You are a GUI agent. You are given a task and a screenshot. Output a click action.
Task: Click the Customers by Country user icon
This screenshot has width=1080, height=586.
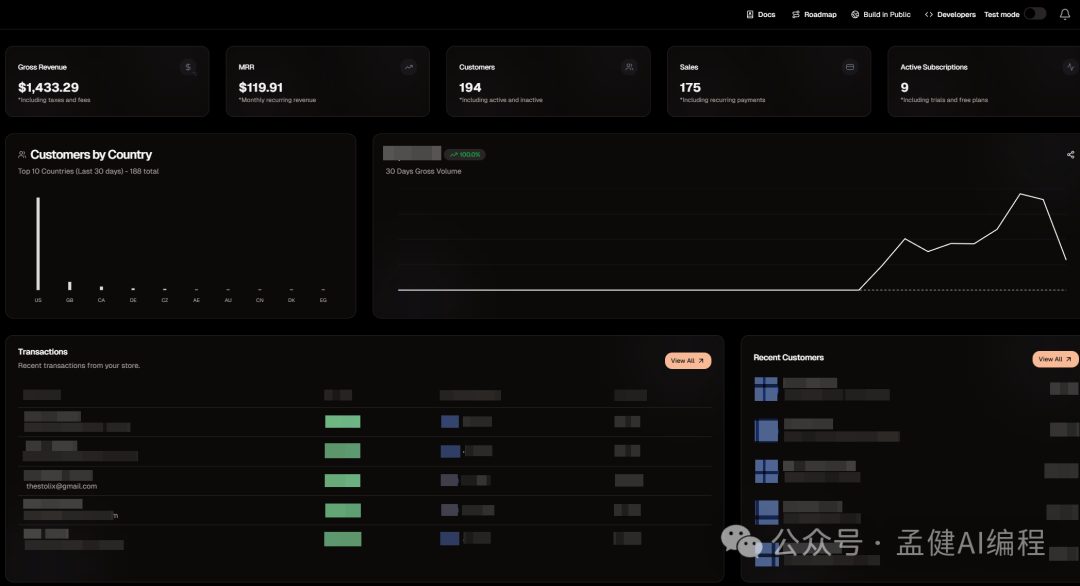point(22,155)
